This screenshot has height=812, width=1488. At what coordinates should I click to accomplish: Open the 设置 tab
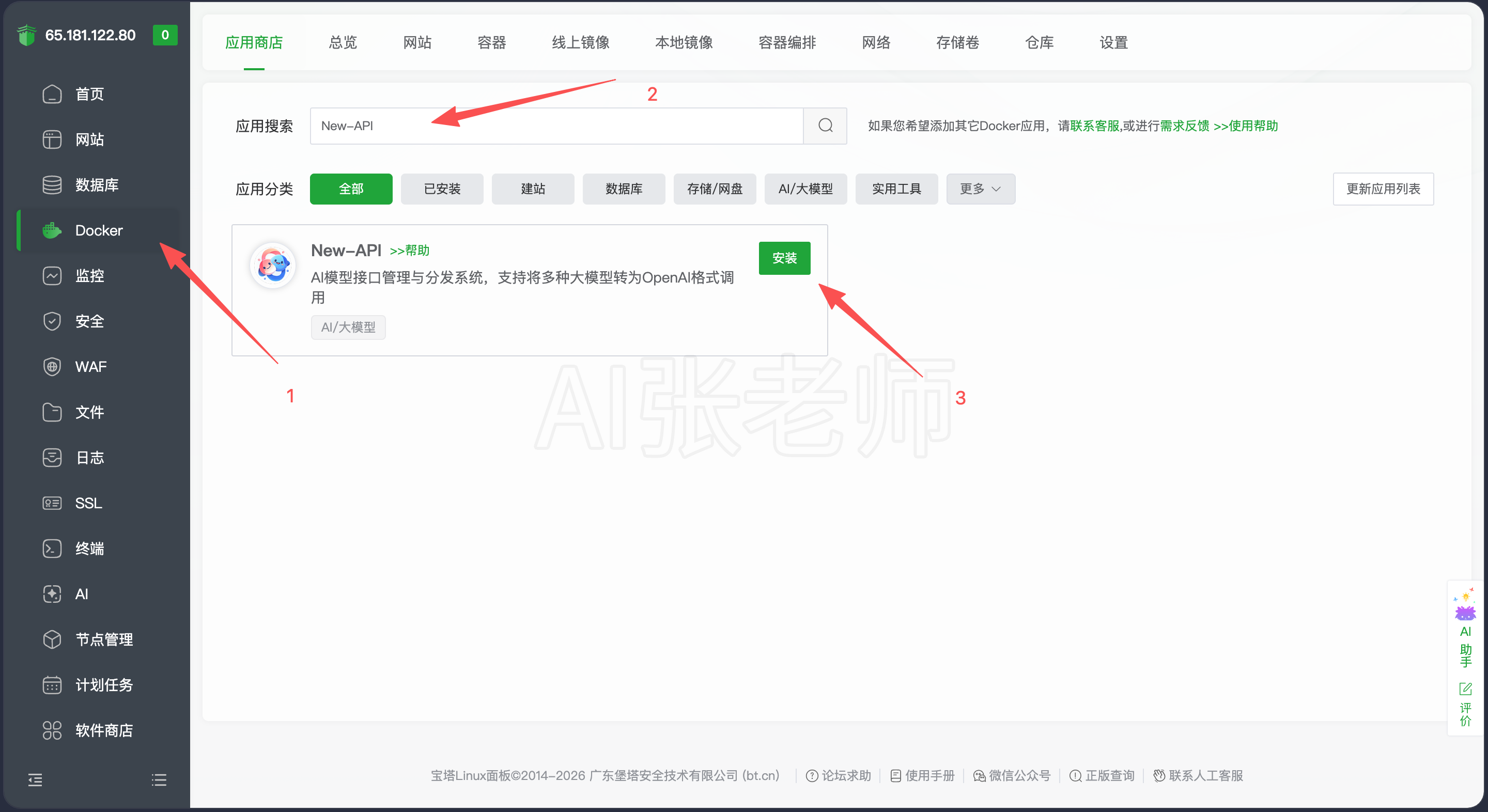pos(1114,43)
